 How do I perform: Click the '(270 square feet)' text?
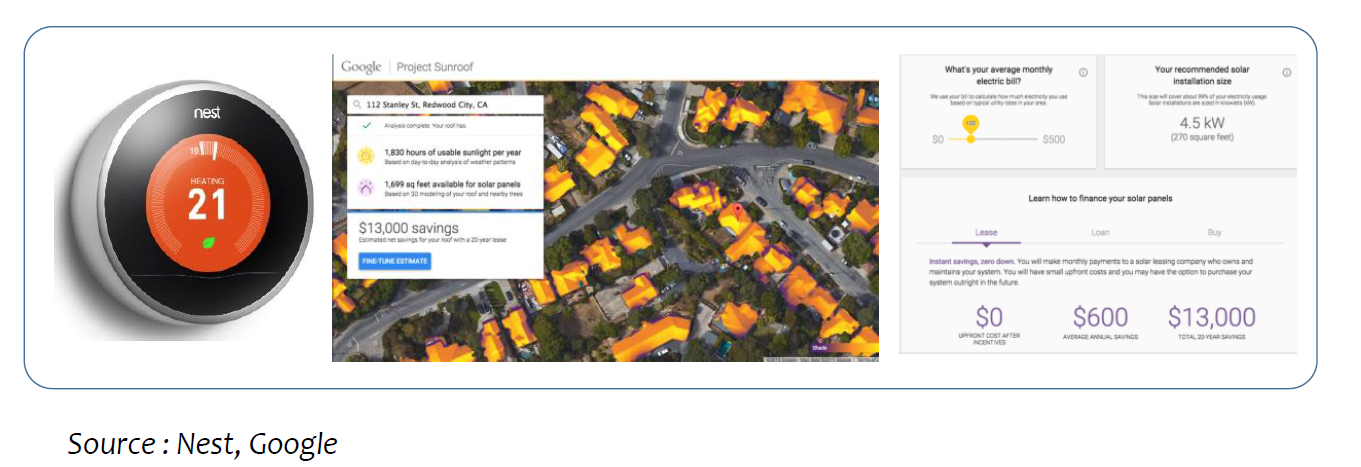click(x=1201, y=137)
